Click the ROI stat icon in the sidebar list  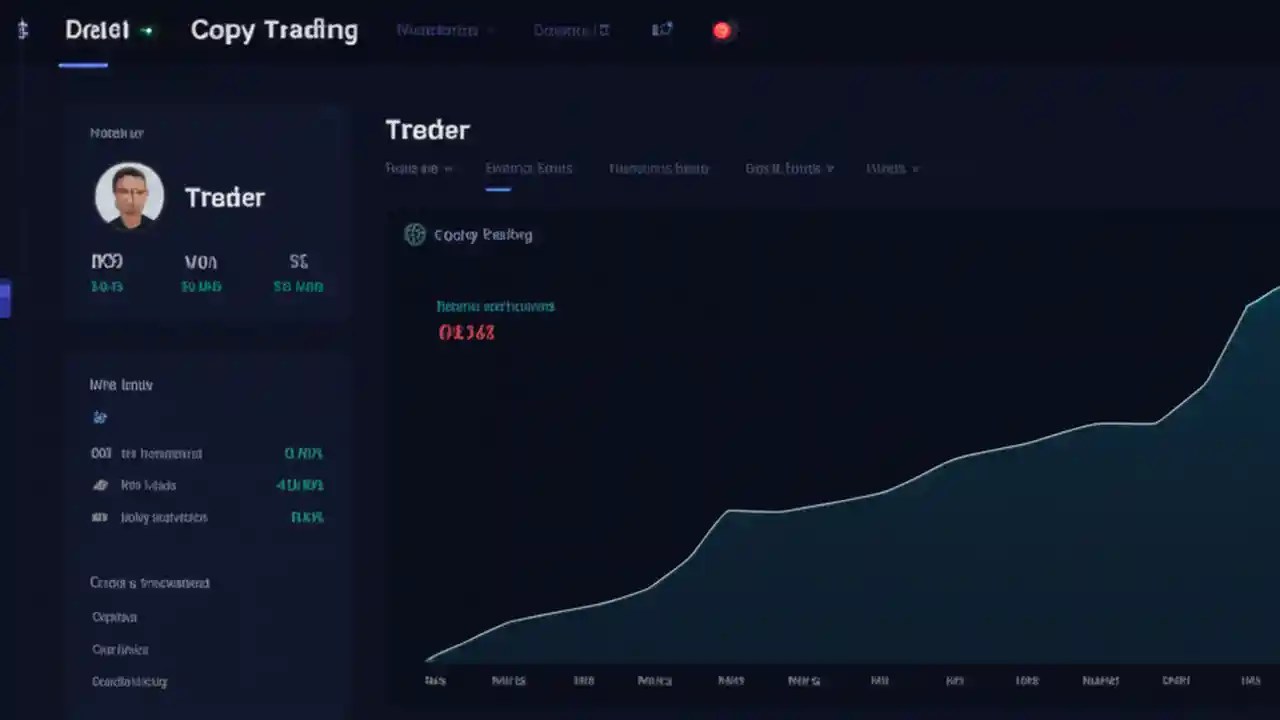(x=101, y=453)
